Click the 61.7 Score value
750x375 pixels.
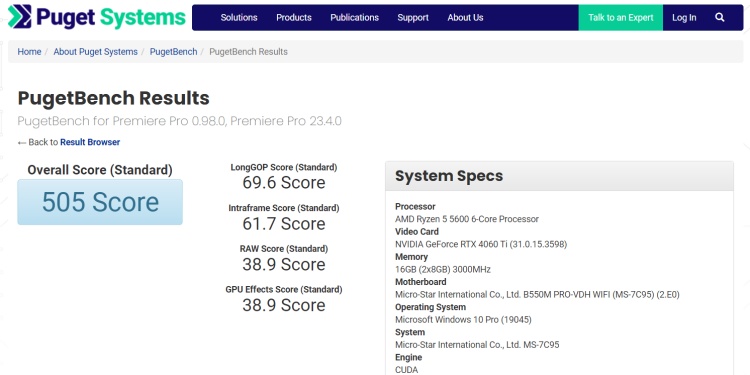(284, 223)
